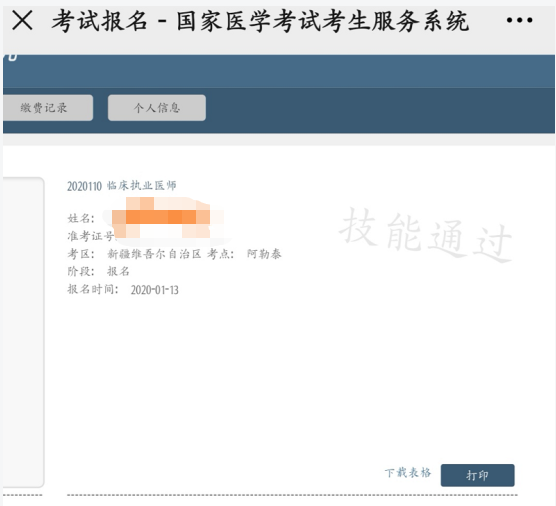Click the 2020110 临床执业医师 exam title
Image resolution: width=556 pixels, height=506 pixels.
[122, 185]
